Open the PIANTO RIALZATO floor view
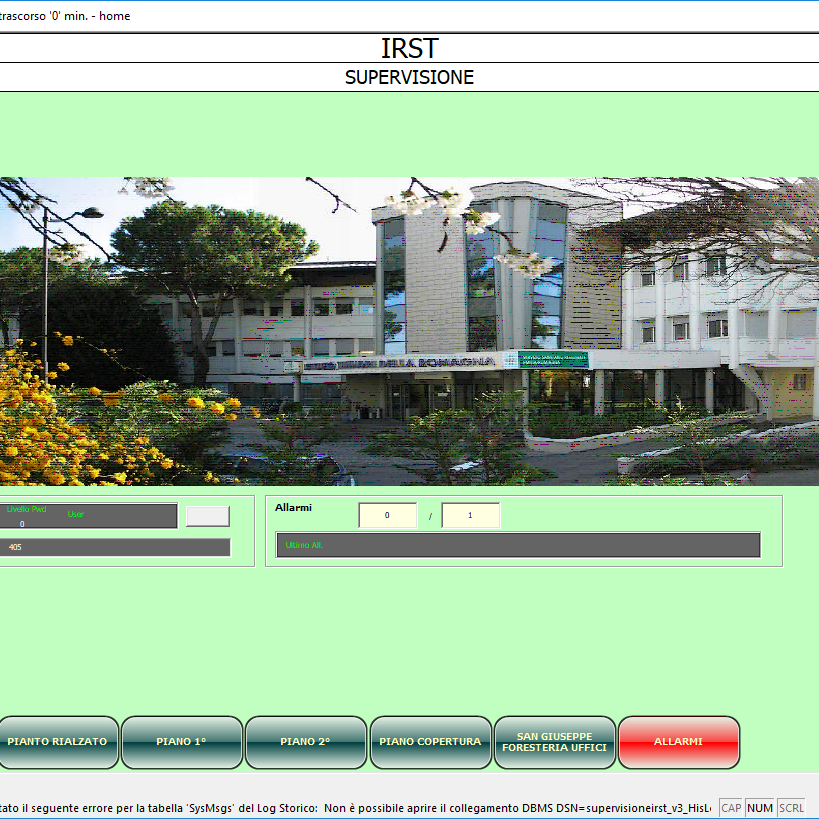Screen dimensions: 819x819 (x=59, y=742)
